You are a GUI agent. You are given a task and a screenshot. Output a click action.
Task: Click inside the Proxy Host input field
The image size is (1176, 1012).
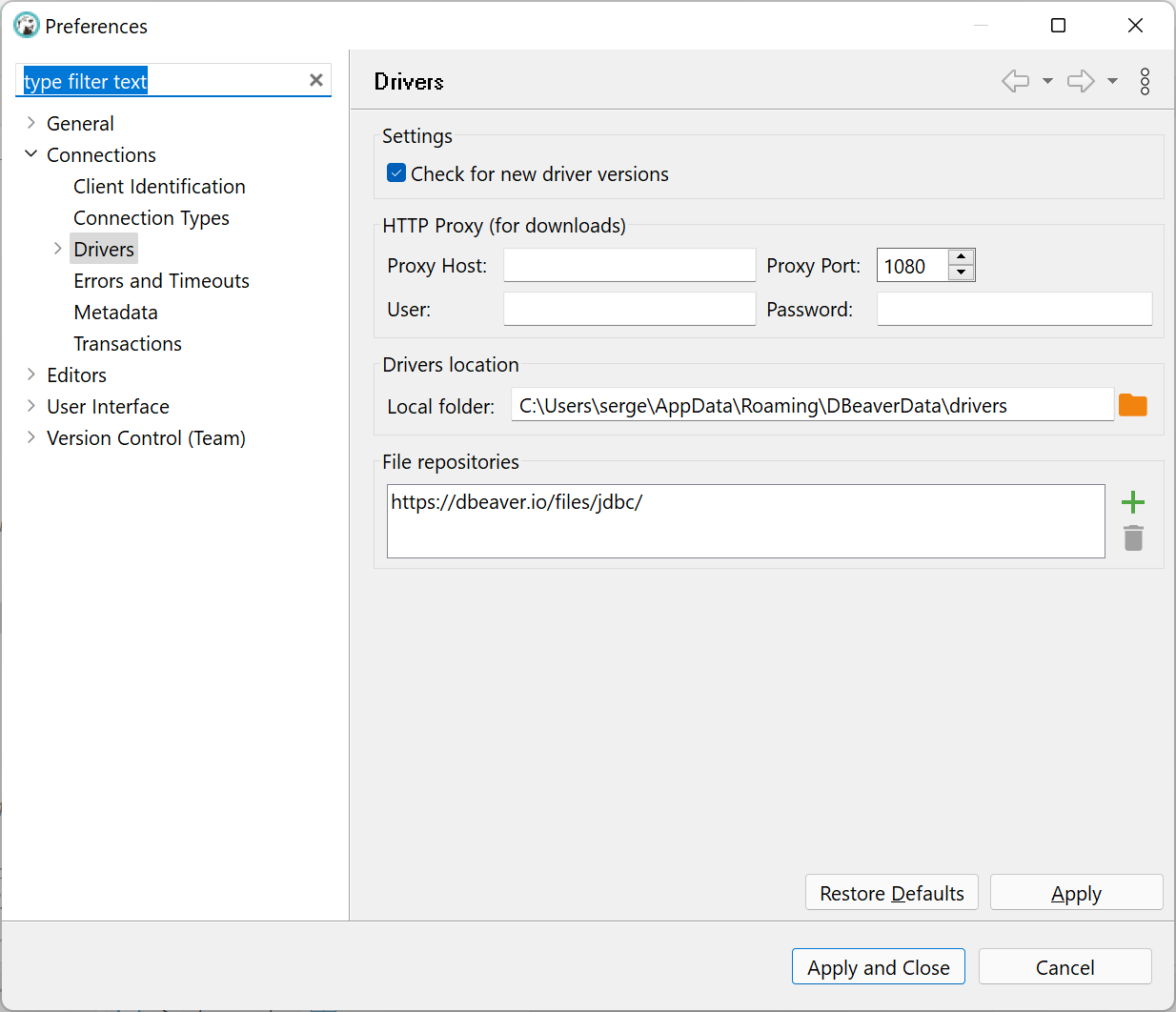tap(629, 265)
